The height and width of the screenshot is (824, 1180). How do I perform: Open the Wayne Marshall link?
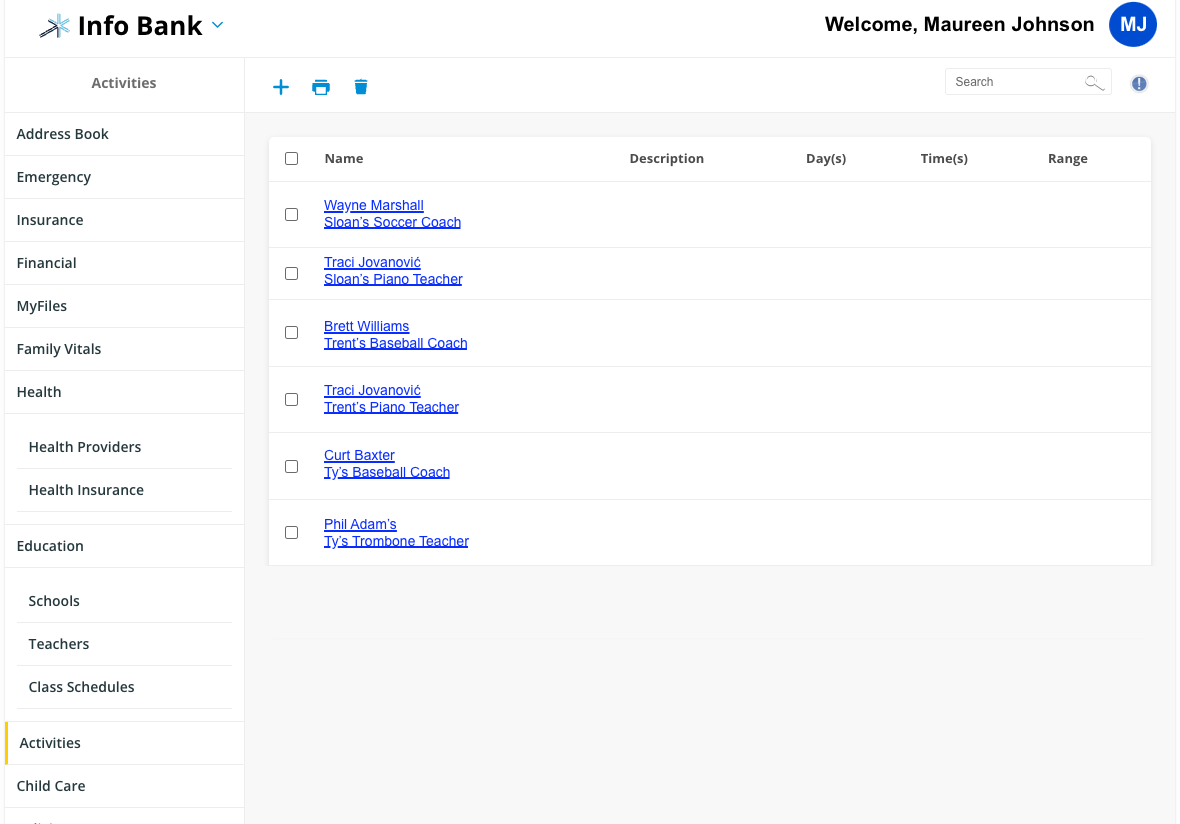(373, 205)
